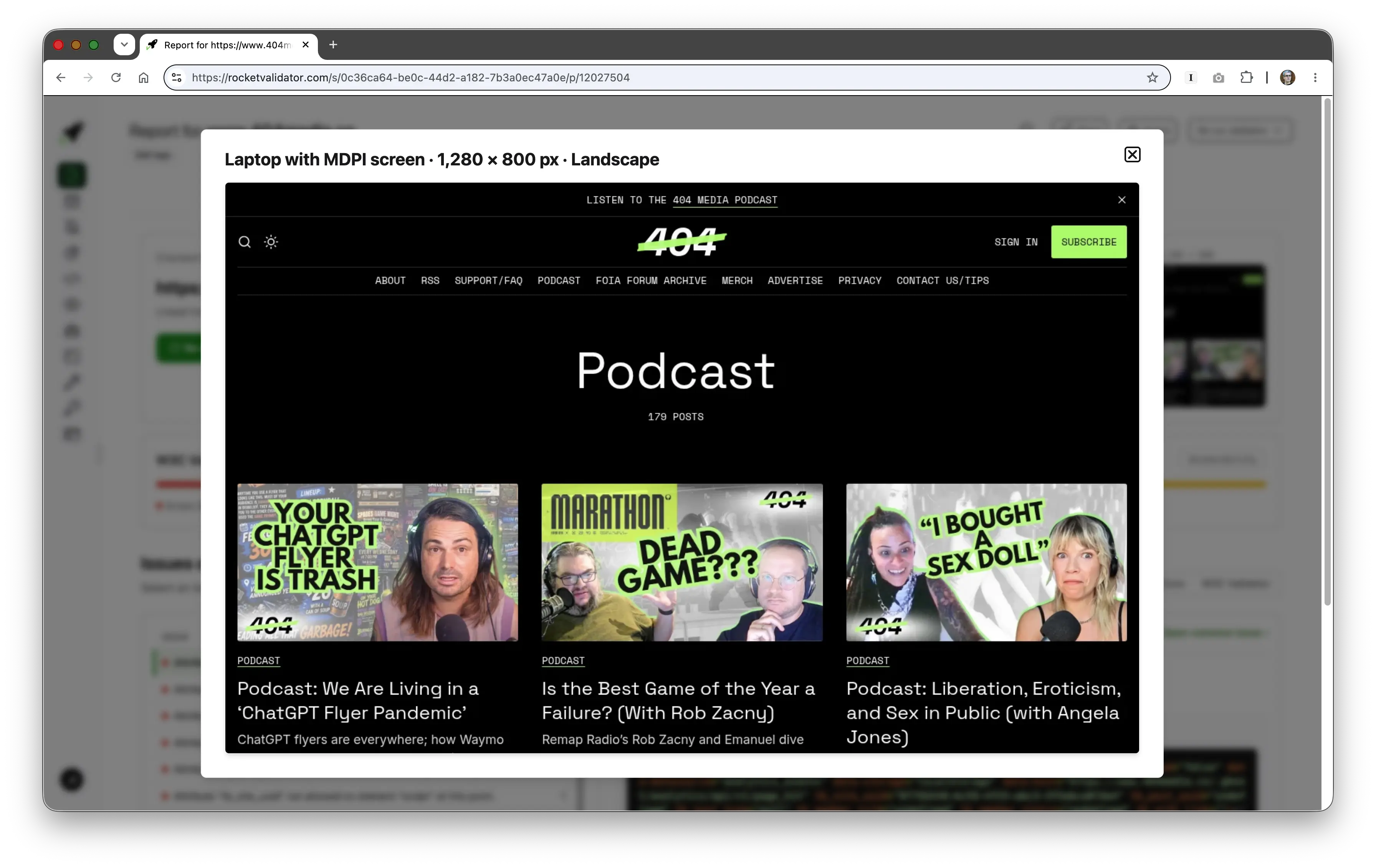Screen dimensions: 1376x868
Task: Open the FOIA FORUM ARCHIVE menu item
Action: click(x=651, y=281)
